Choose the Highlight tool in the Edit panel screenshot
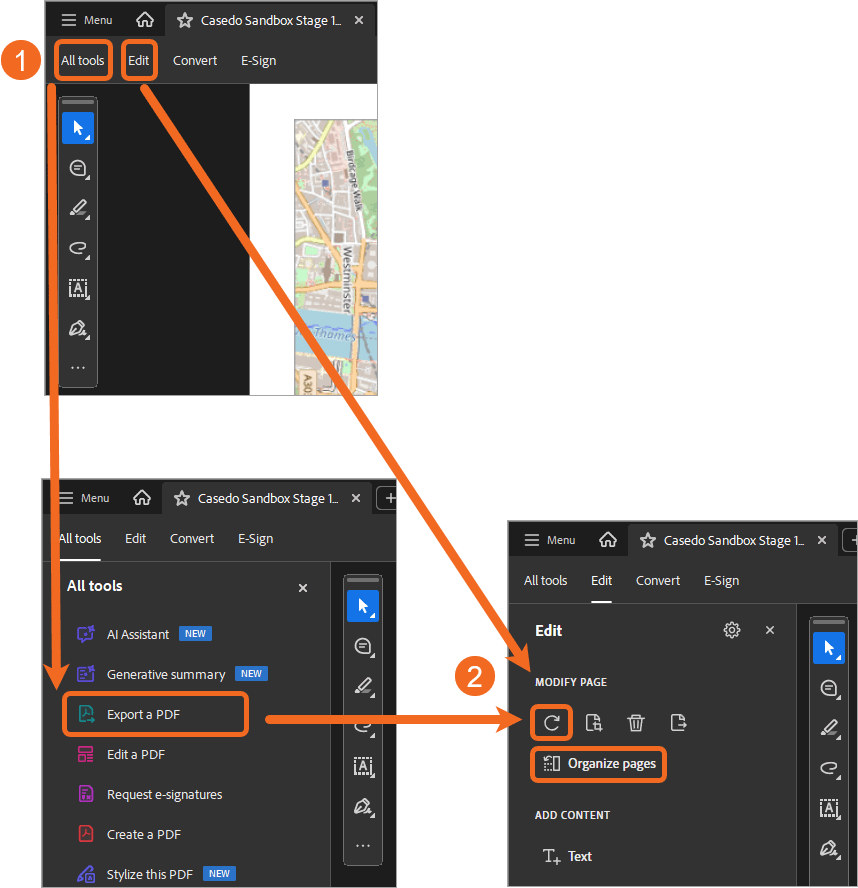This screenshot has height=888, width=858. (829, 728)
